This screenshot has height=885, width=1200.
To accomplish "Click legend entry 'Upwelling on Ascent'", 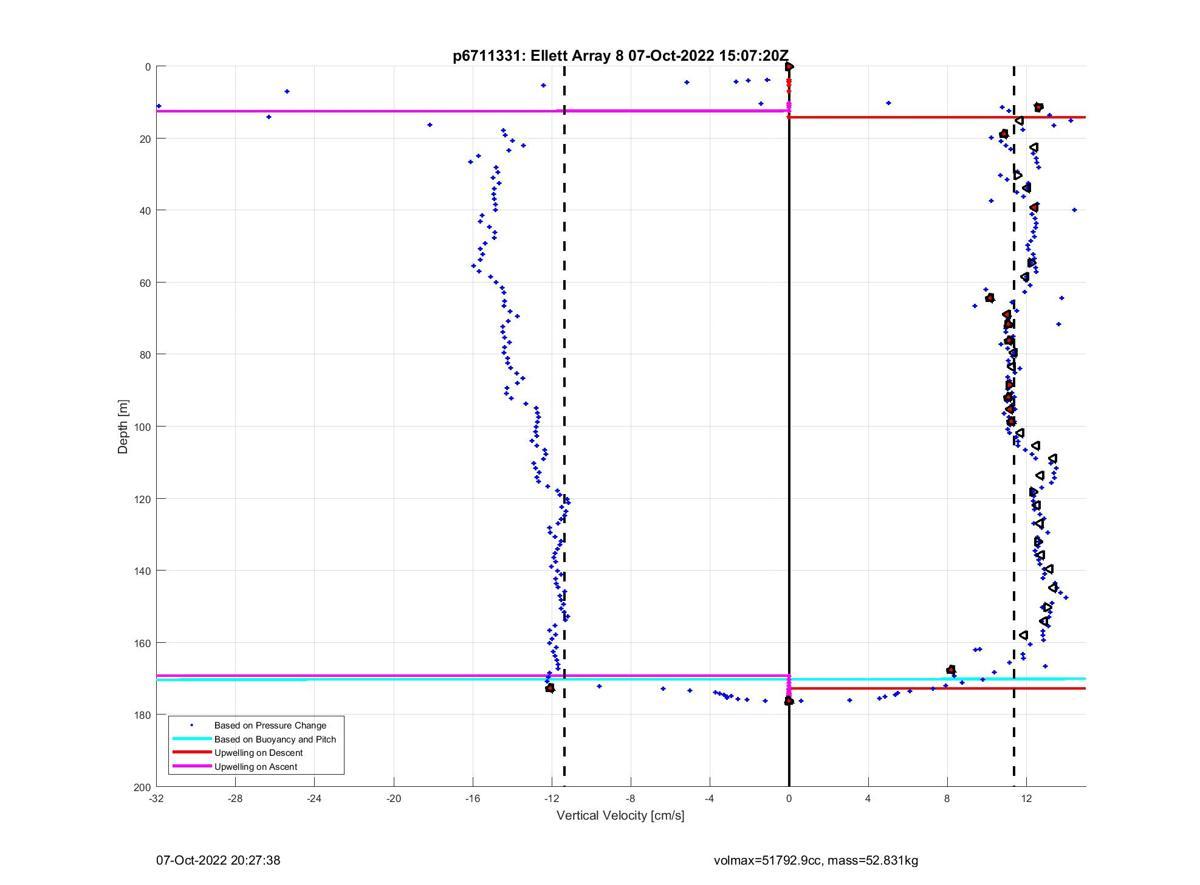I will pos(255,767).
